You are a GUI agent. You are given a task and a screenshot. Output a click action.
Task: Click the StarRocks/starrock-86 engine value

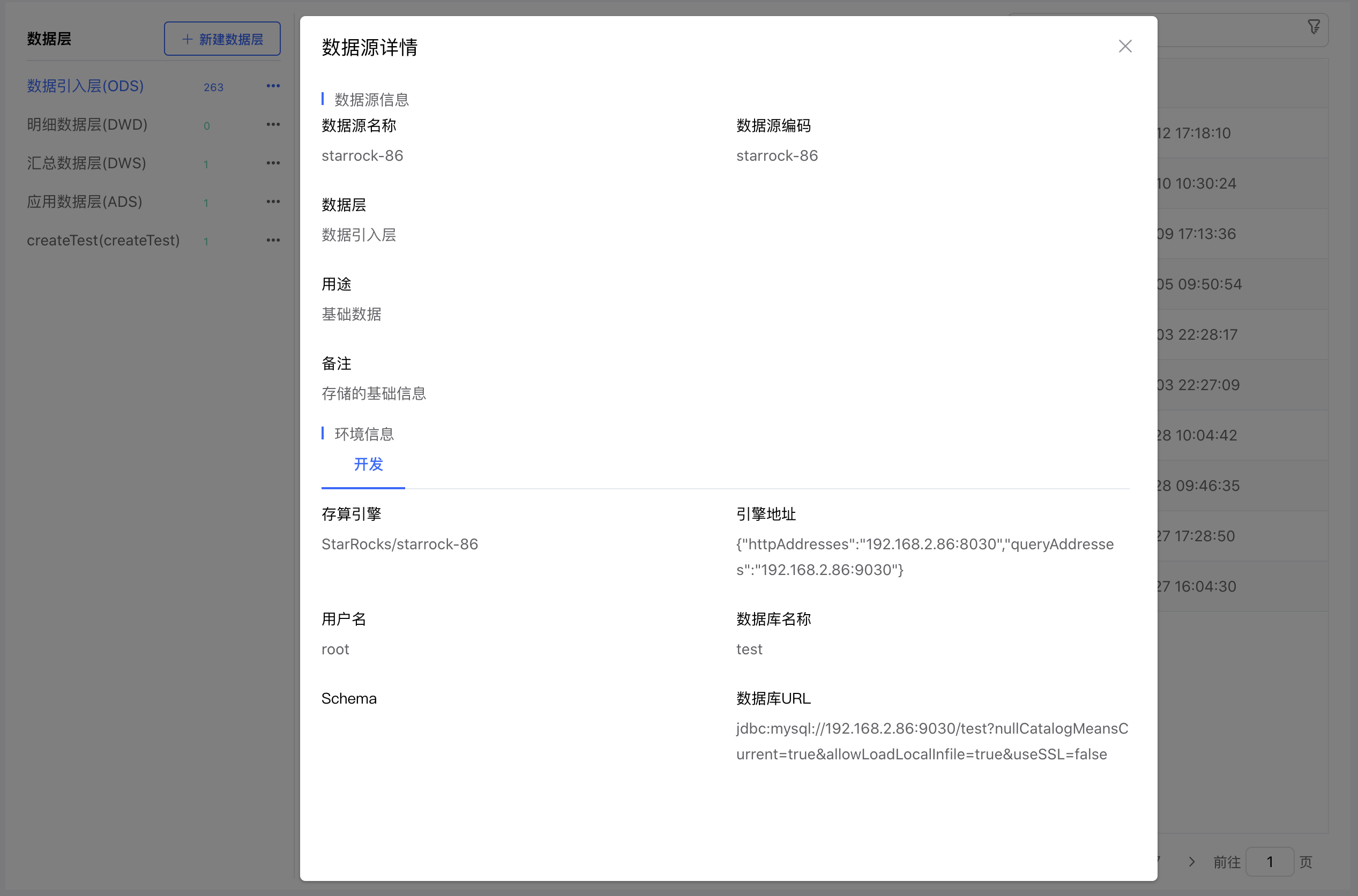coord(399,544)
